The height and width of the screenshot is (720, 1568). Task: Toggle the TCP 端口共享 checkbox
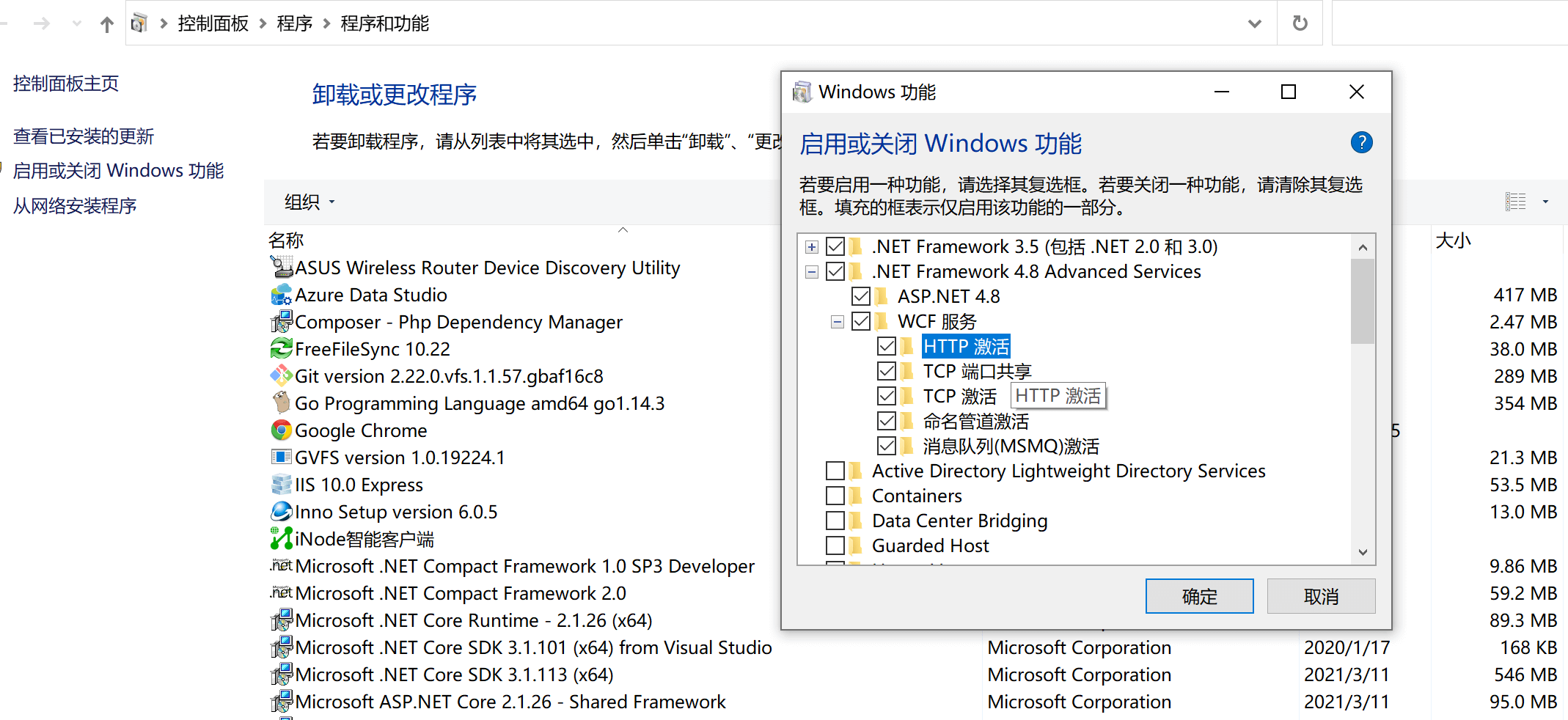point(887,371)
